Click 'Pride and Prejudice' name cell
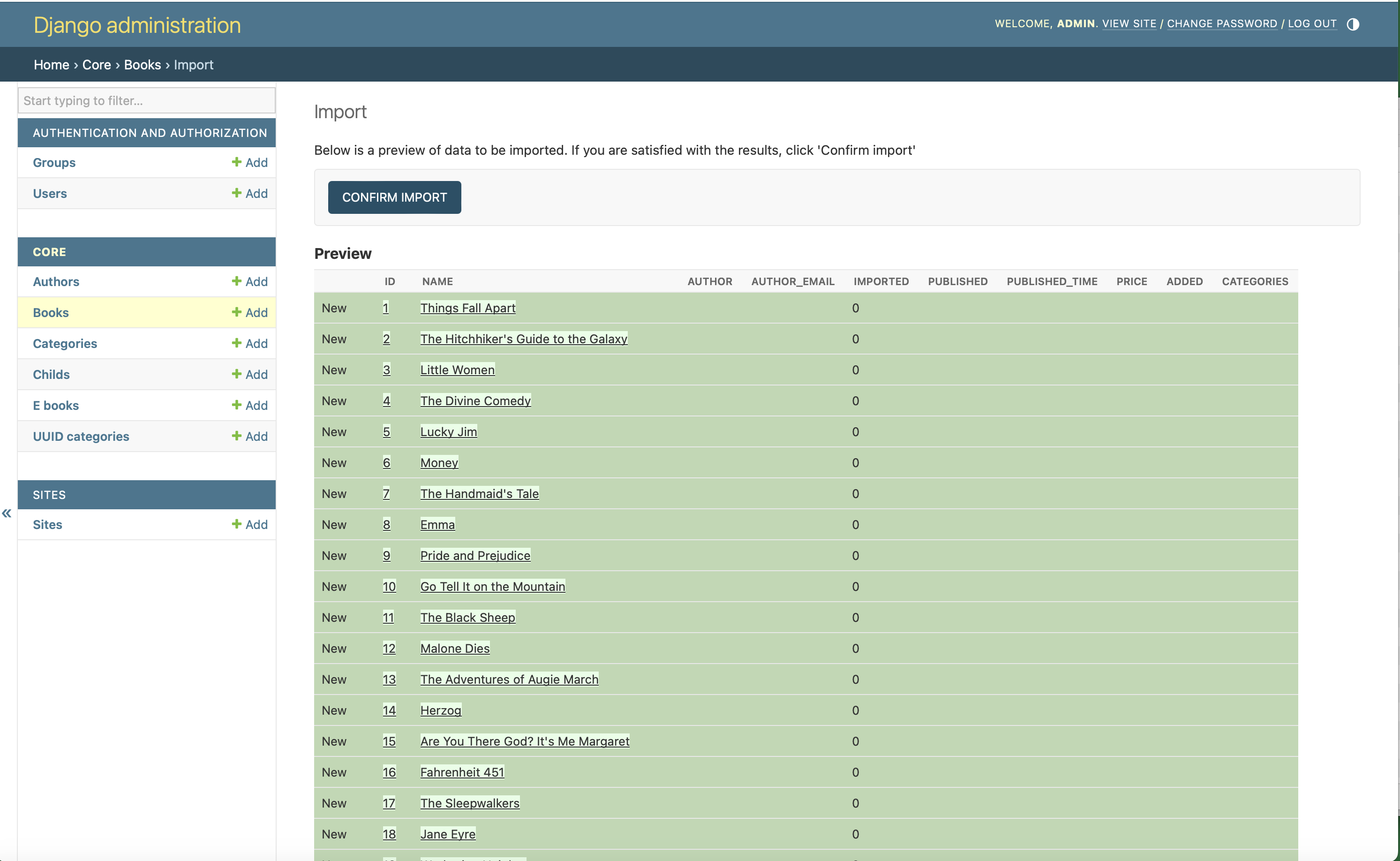This screenshot has width=1400, height=861. (x=475, y=555)
